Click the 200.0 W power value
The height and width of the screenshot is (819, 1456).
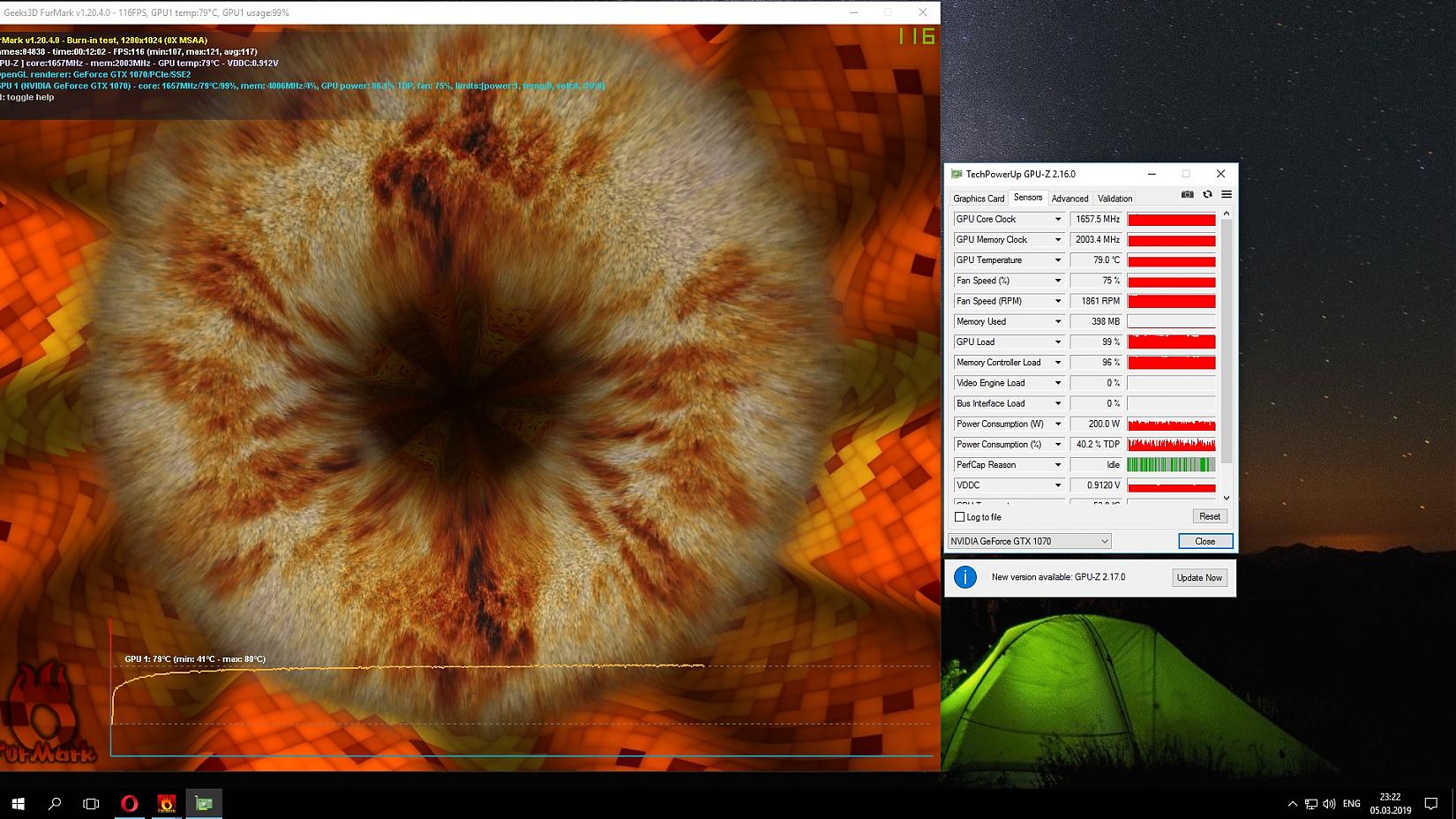1097,424
